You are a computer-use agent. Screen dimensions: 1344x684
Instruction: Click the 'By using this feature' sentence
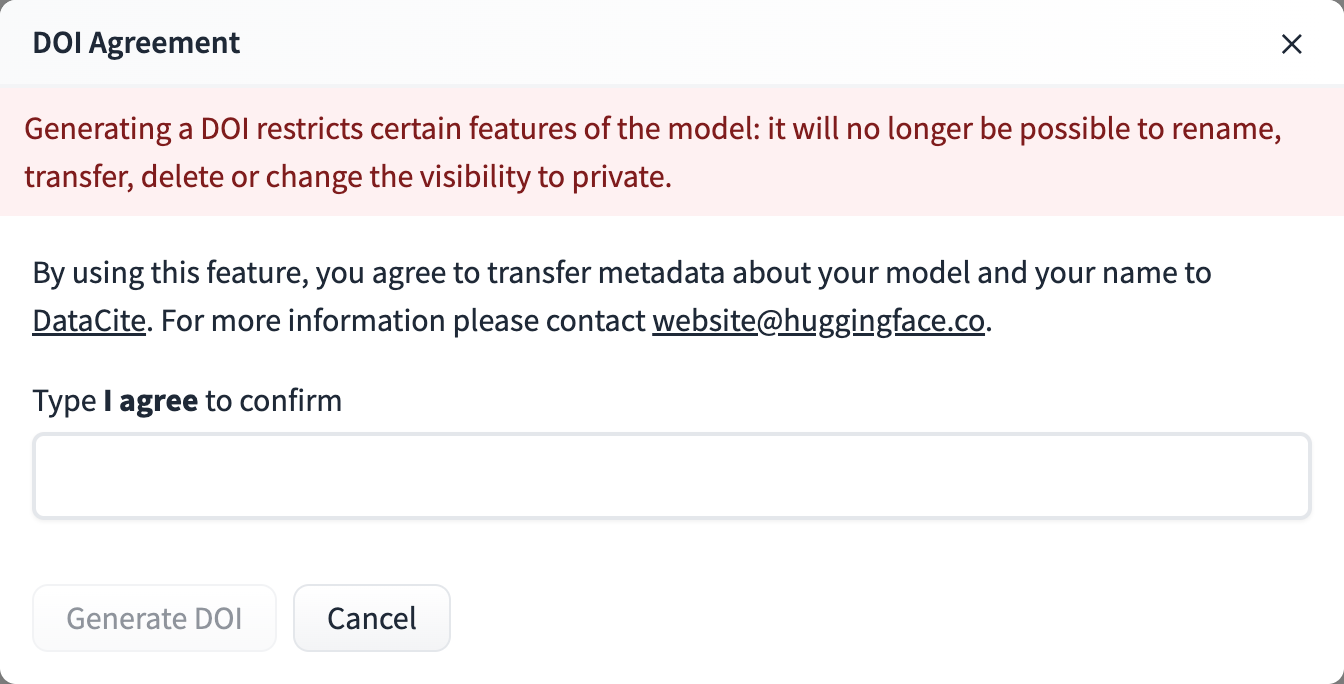tap(621, 273)
